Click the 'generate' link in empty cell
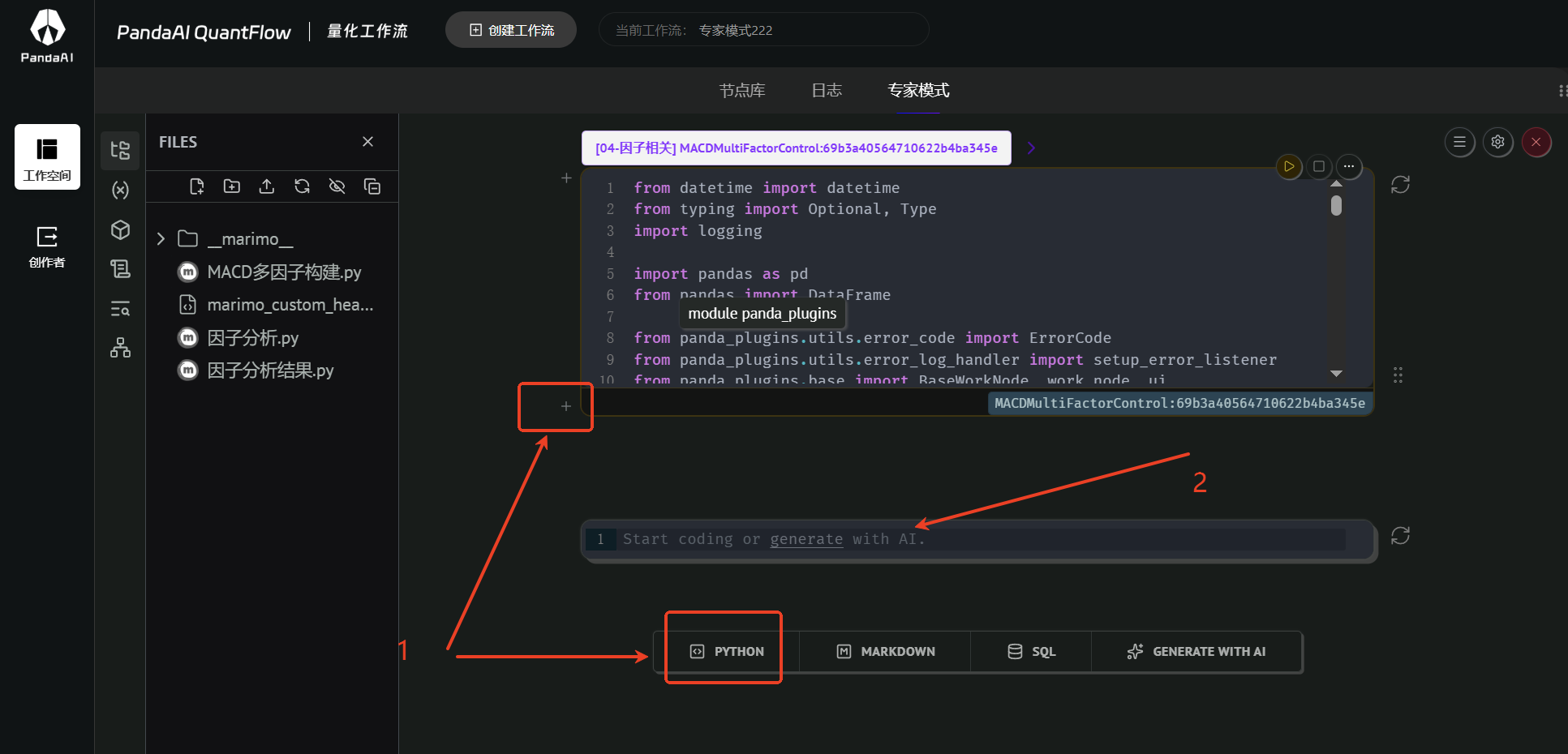Viewport: 1568px width, 754px height. [806, 539]
